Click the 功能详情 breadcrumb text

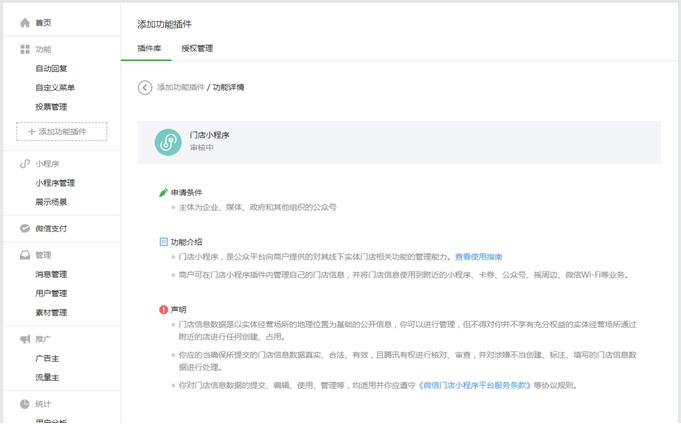tap(228, 87)
